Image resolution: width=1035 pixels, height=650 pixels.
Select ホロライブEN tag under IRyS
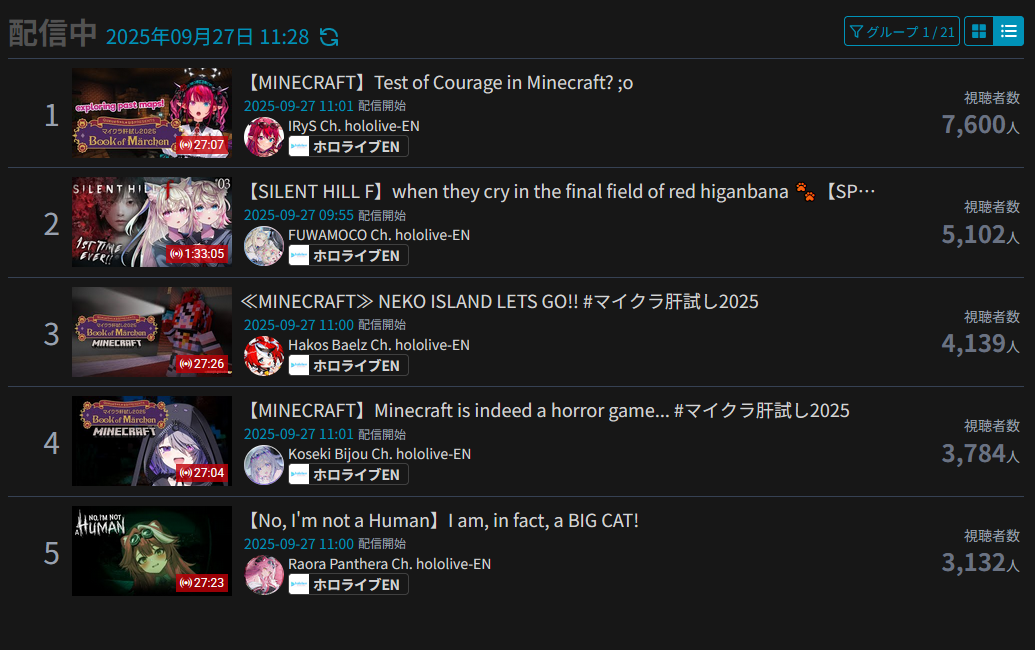[349, 146]
